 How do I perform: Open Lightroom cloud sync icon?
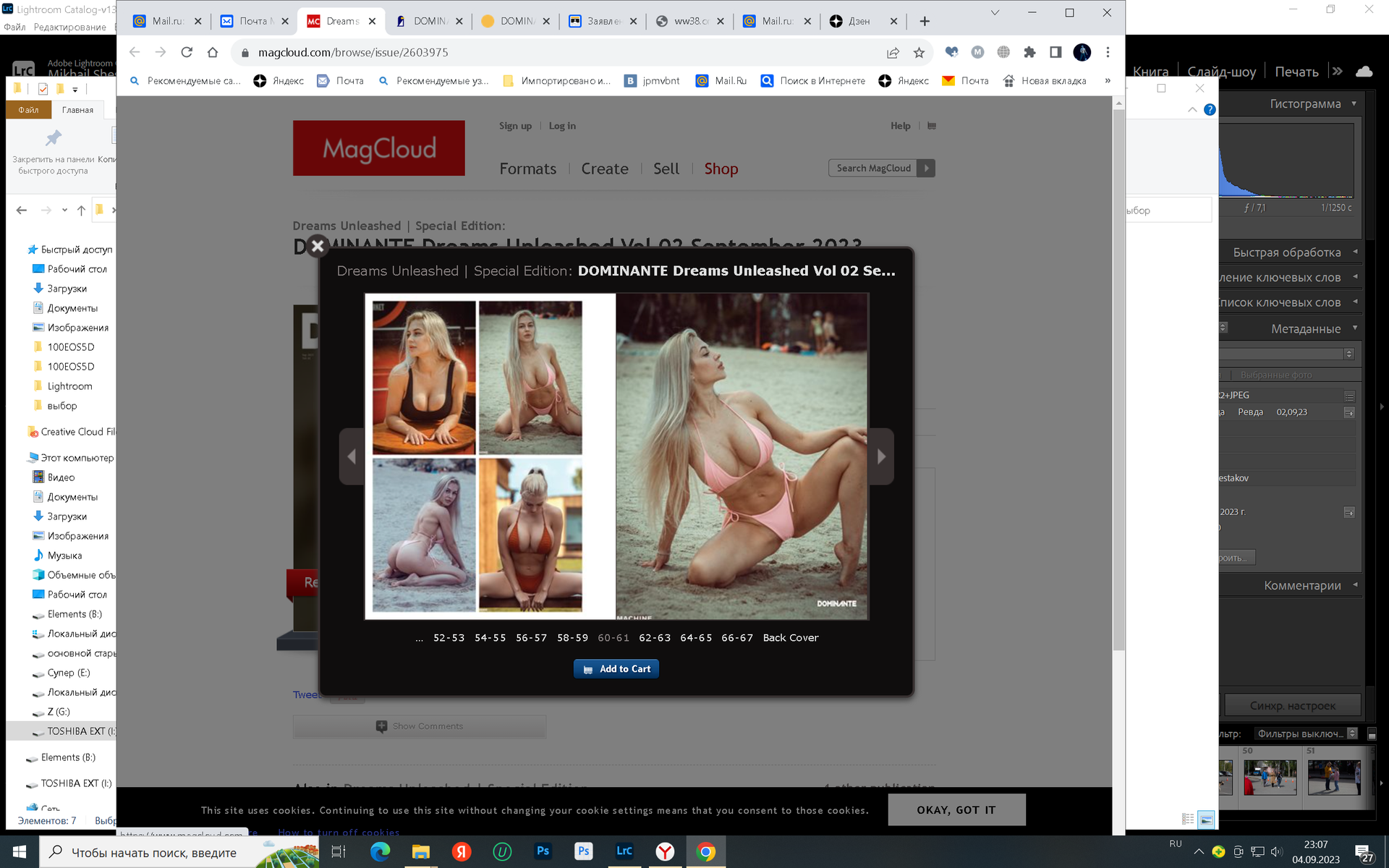pyautogui.click(x=1364, y=71)
